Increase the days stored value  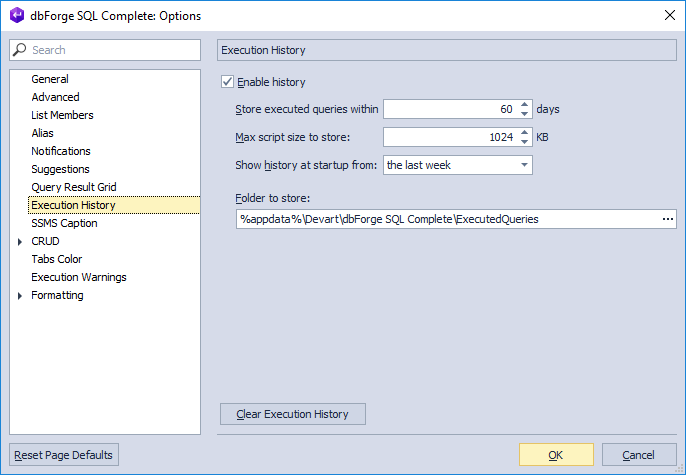[525, 104]
